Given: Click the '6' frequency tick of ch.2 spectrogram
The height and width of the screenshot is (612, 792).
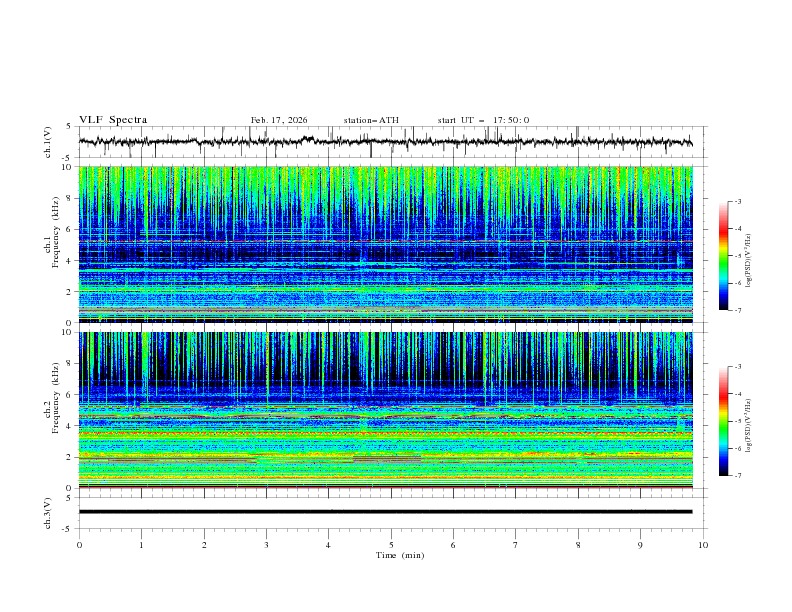Looking at the screenshot, I should tap(71, 394).
